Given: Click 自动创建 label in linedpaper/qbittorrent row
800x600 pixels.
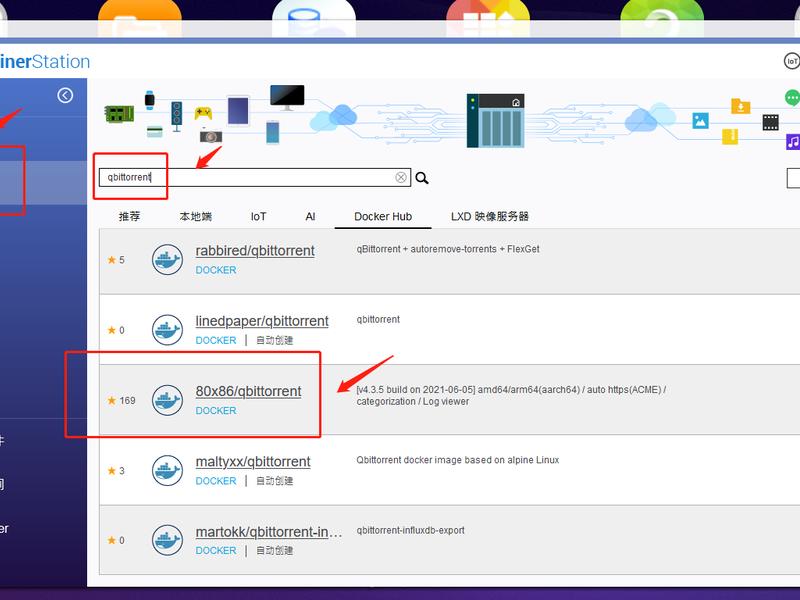Looking at the screenshot, I should point(274,340).
